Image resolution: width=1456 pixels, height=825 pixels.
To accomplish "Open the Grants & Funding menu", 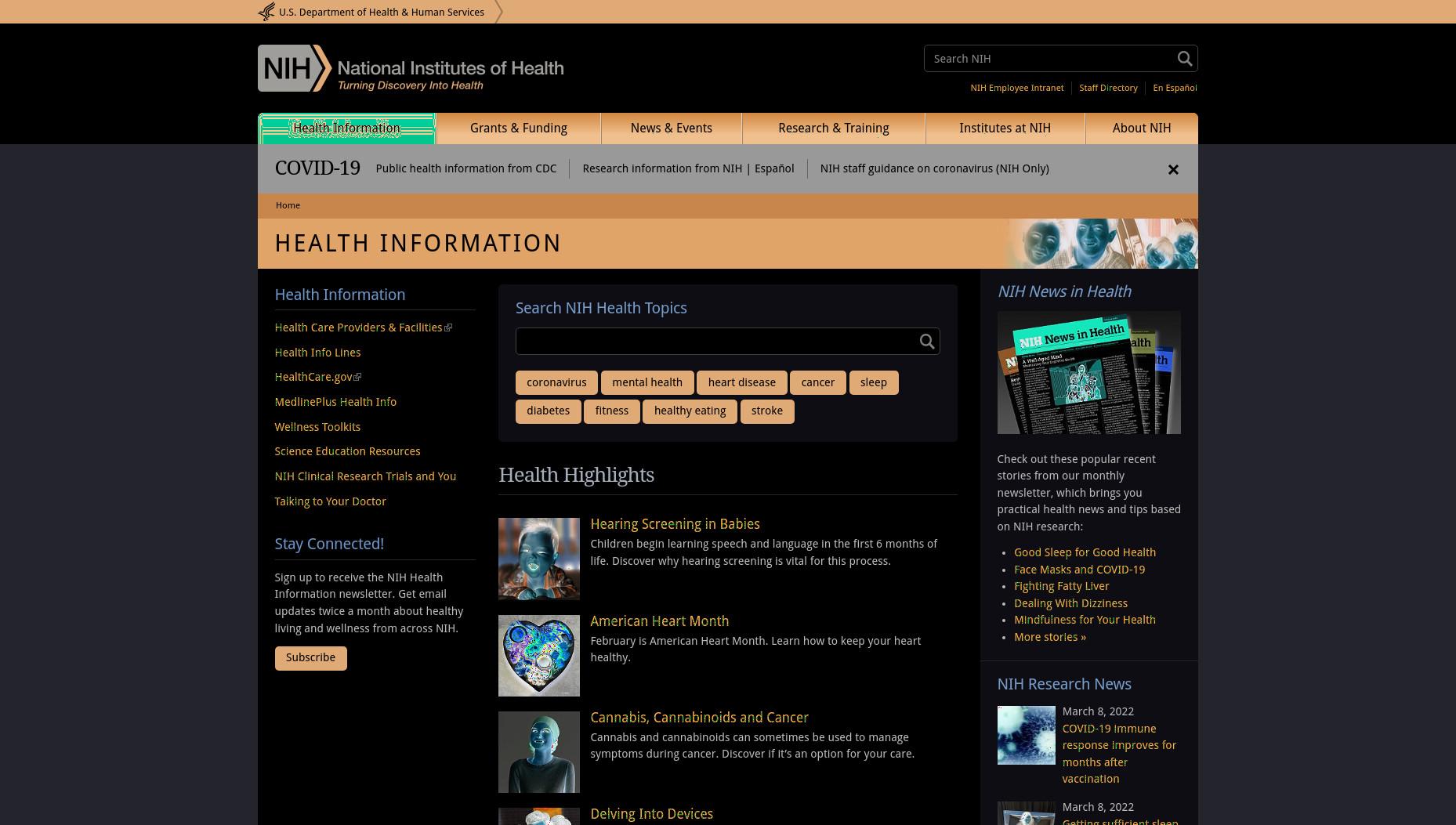I will coord(519,128).
